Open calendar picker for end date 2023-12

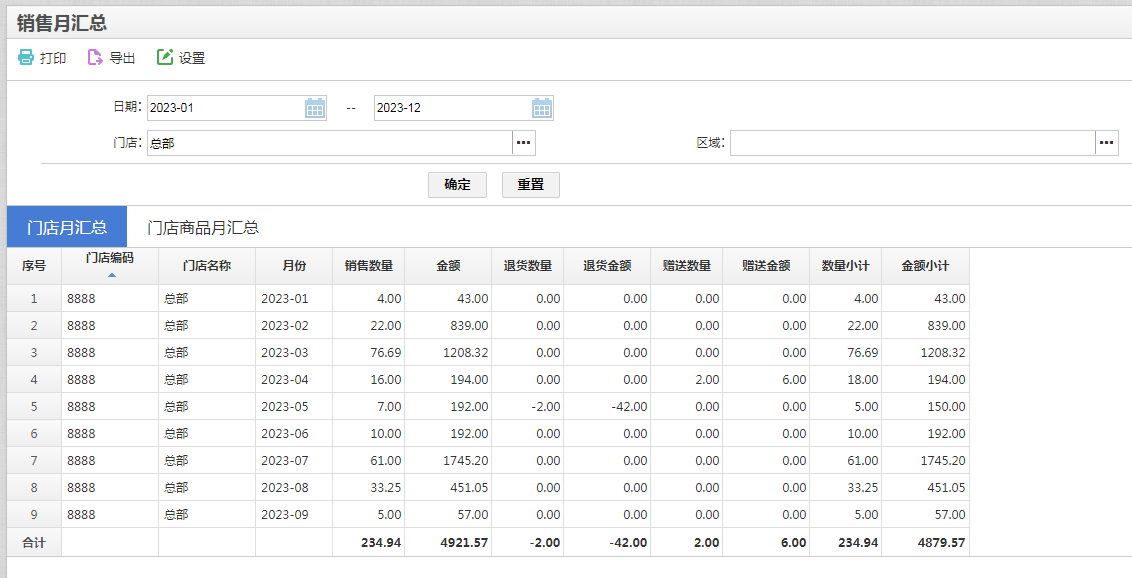[542, 108]
